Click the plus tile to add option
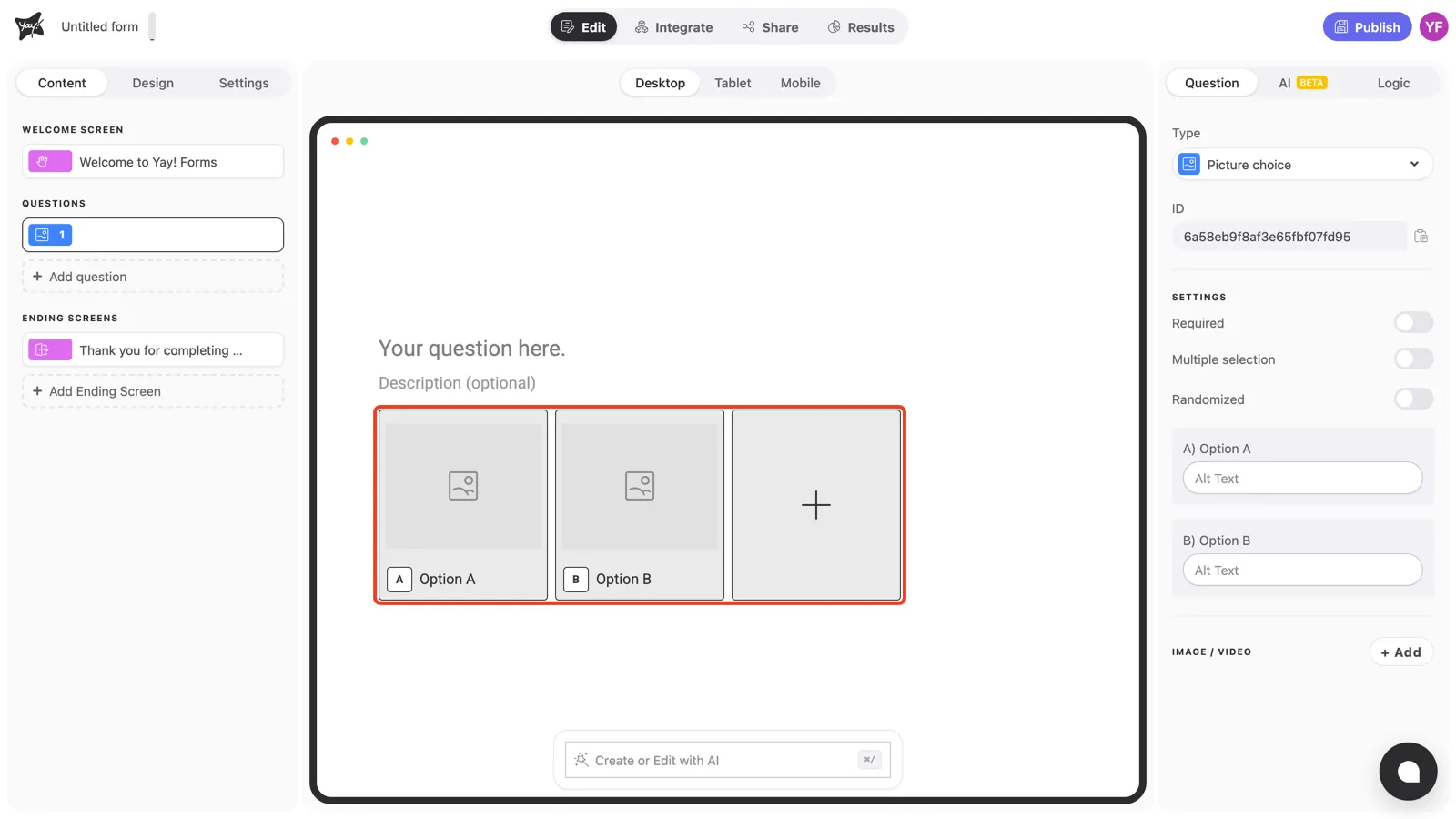The width and height of the screenshot is (1456, 819). click(x=816, y=505)
